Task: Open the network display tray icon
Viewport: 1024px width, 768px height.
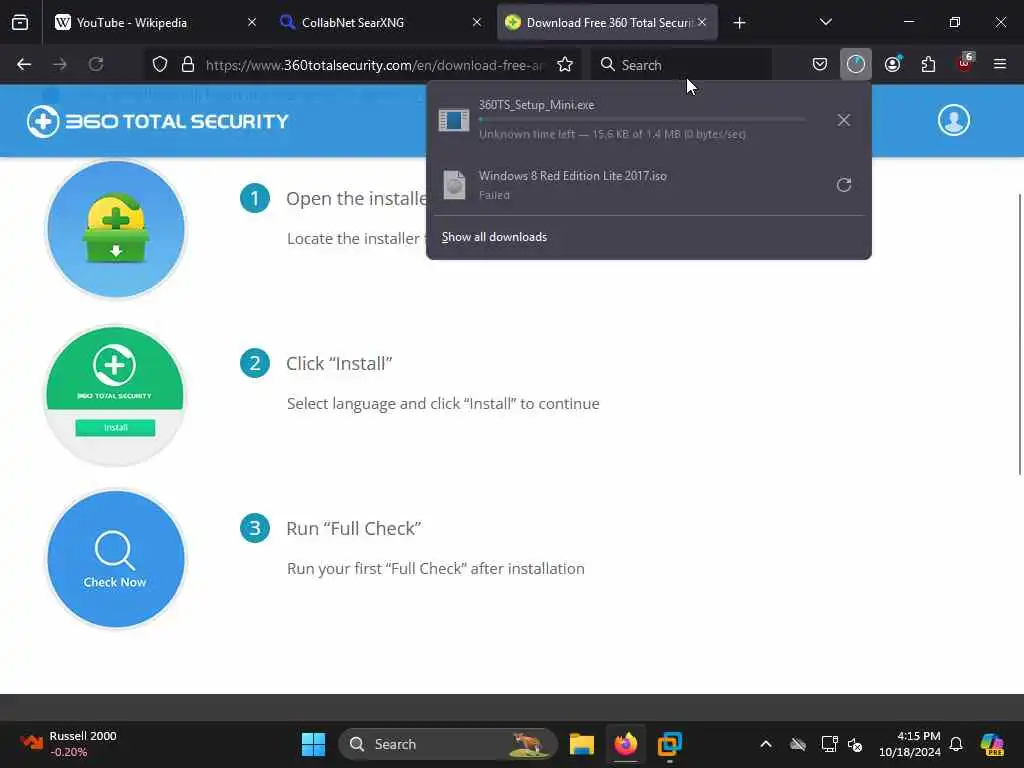Action: point(829,744)
